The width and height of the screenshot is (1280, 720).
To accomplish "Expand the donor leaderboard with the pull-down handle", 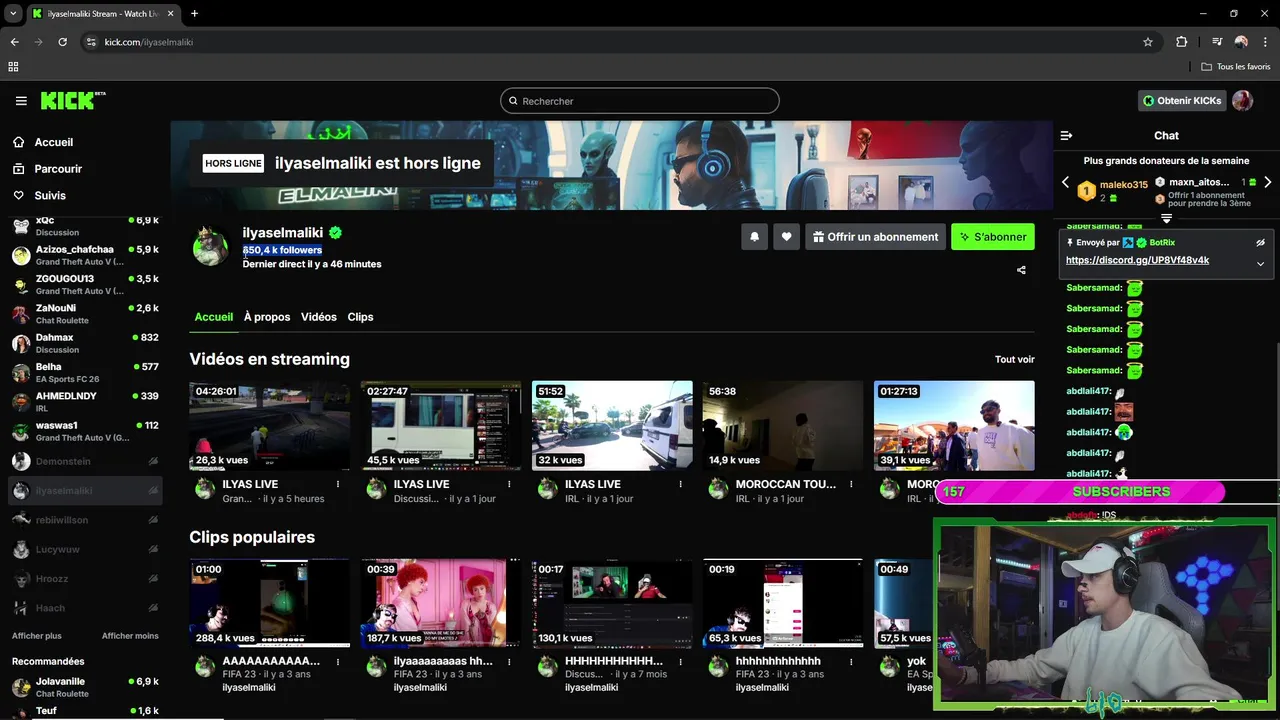I will click(1166, 218).
